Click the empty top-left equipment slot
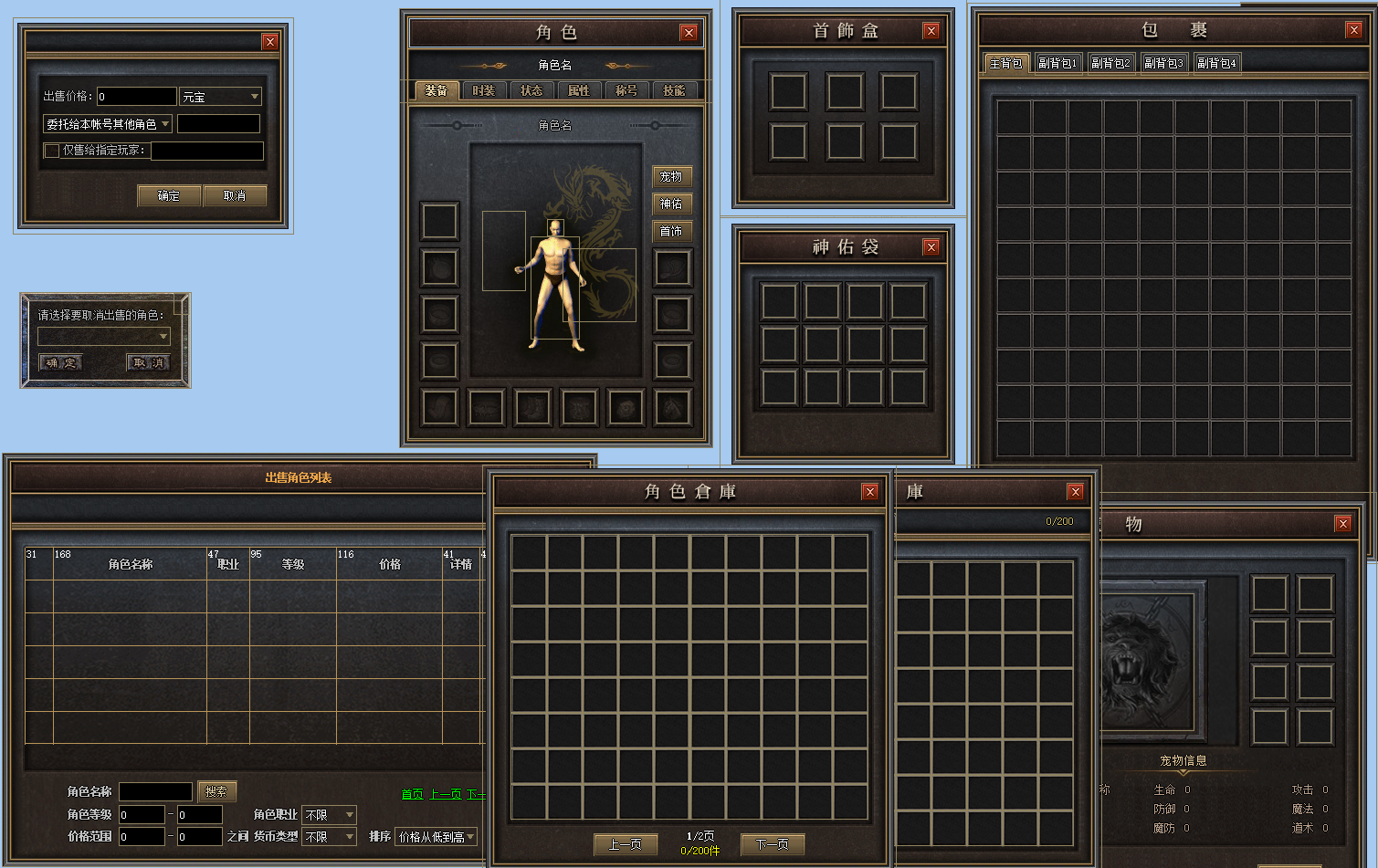The width and height of the screenshot is (1378, 868). [439, 221]
